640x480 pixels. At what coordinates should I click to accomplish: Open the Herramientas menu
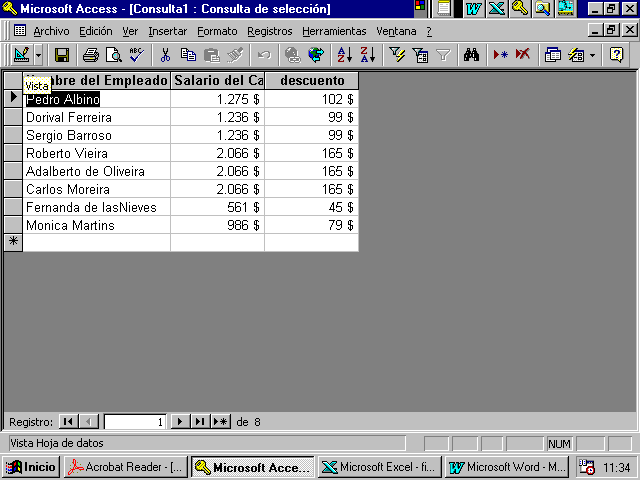(x=334, y=31)
